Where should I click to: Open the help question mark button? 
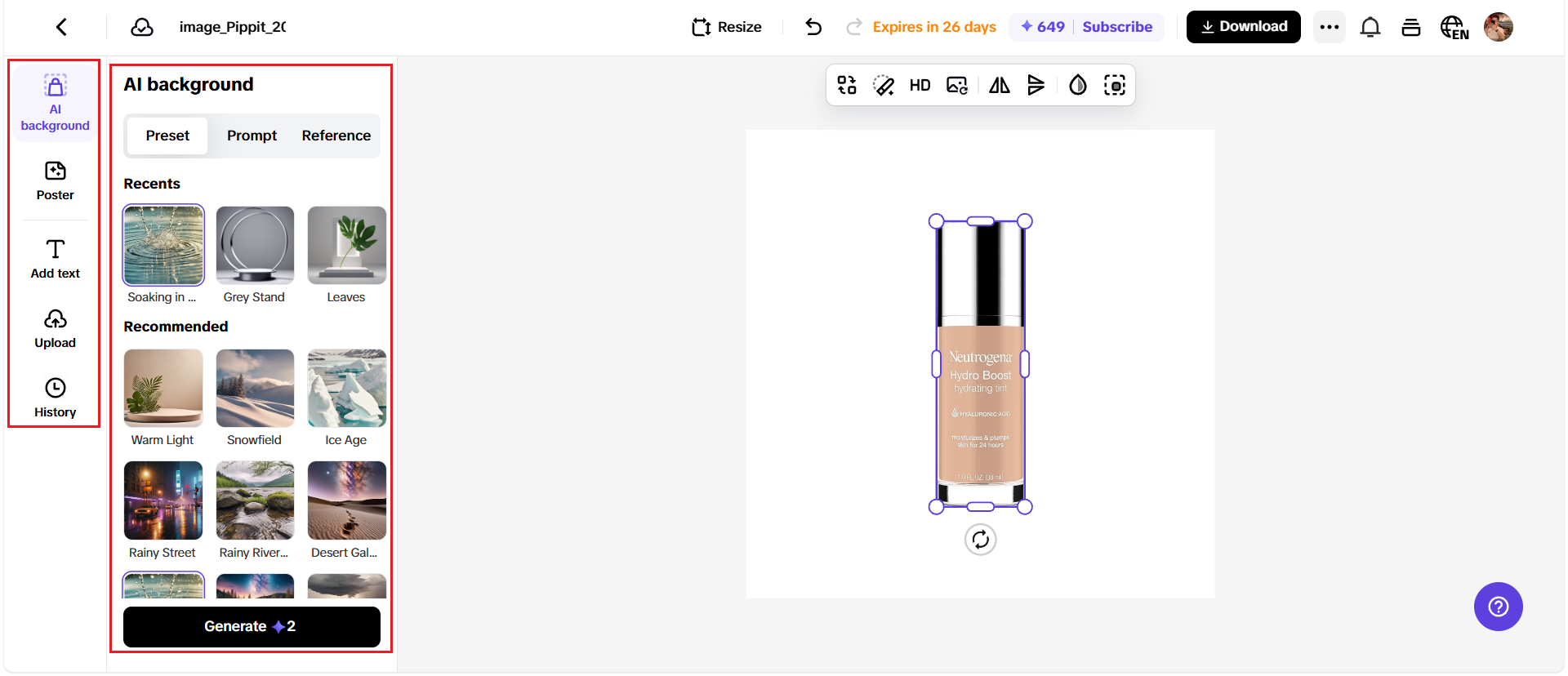pos(1499,607)
